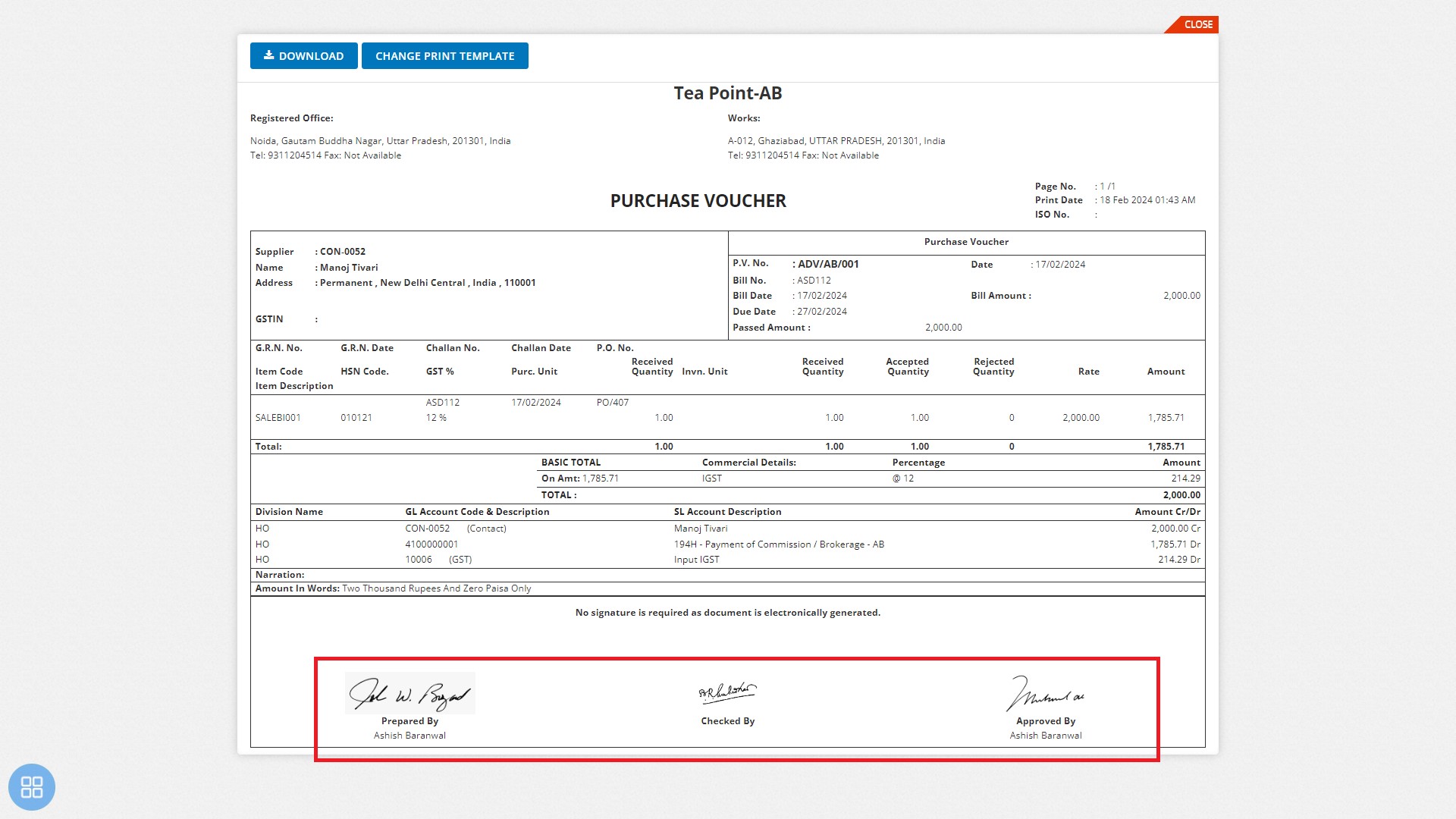Click bill number ASD112 in header
Viewport: 1456px width, 819px height.
(814, 281)
